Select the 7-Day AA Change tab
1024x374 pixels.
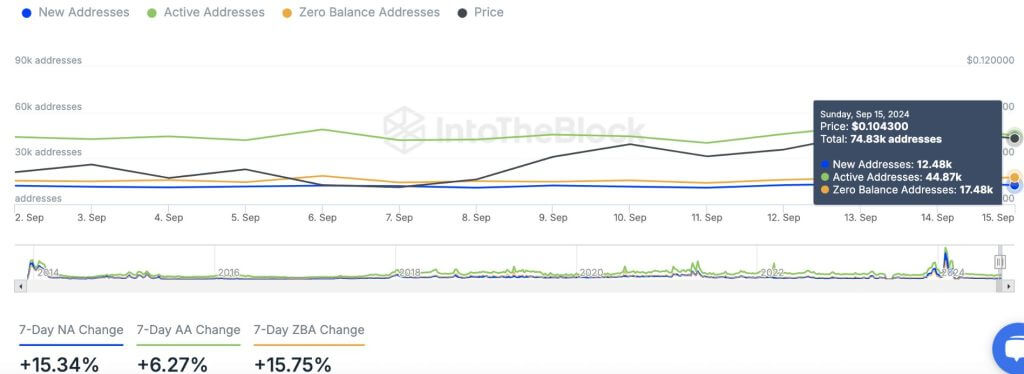(x=188, y=330)
